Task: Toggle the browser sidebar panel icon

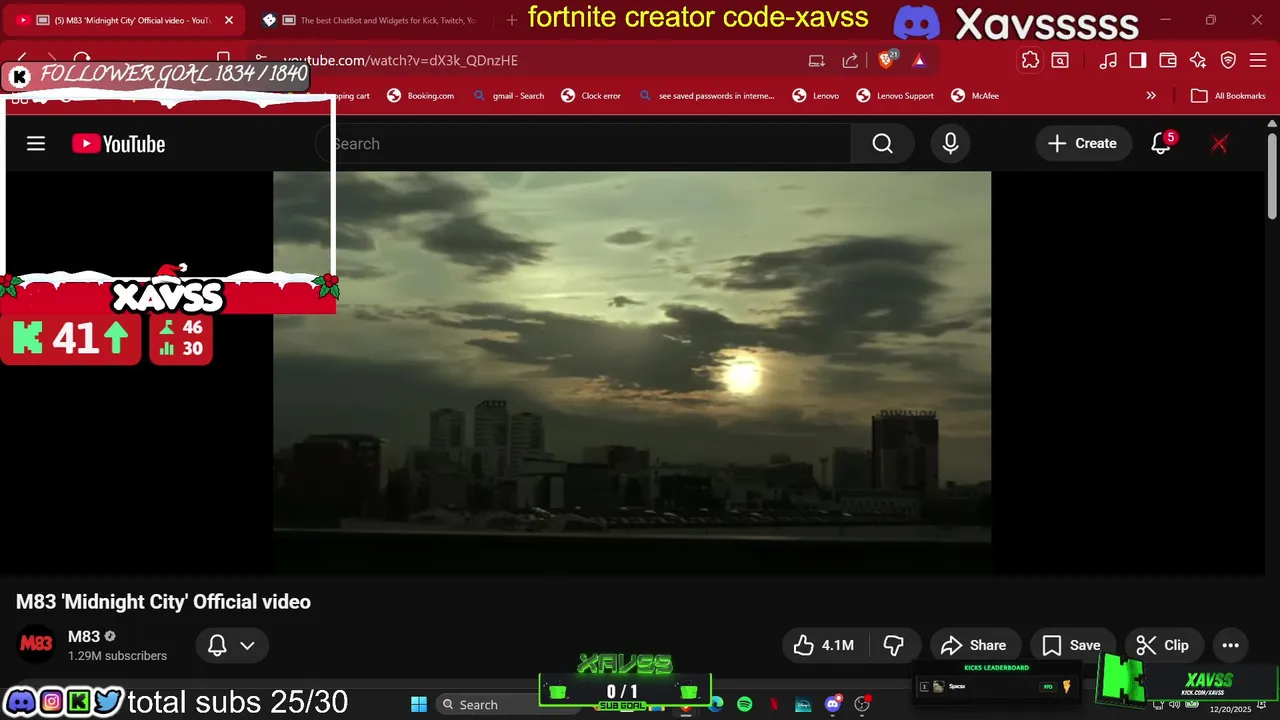Action: pyautogui.click(x=1138, y=60)
